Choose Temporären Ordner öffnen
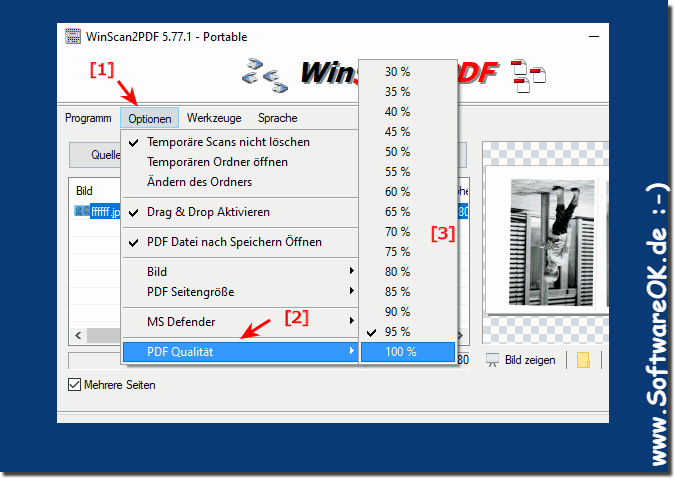 tap(240, 162)
